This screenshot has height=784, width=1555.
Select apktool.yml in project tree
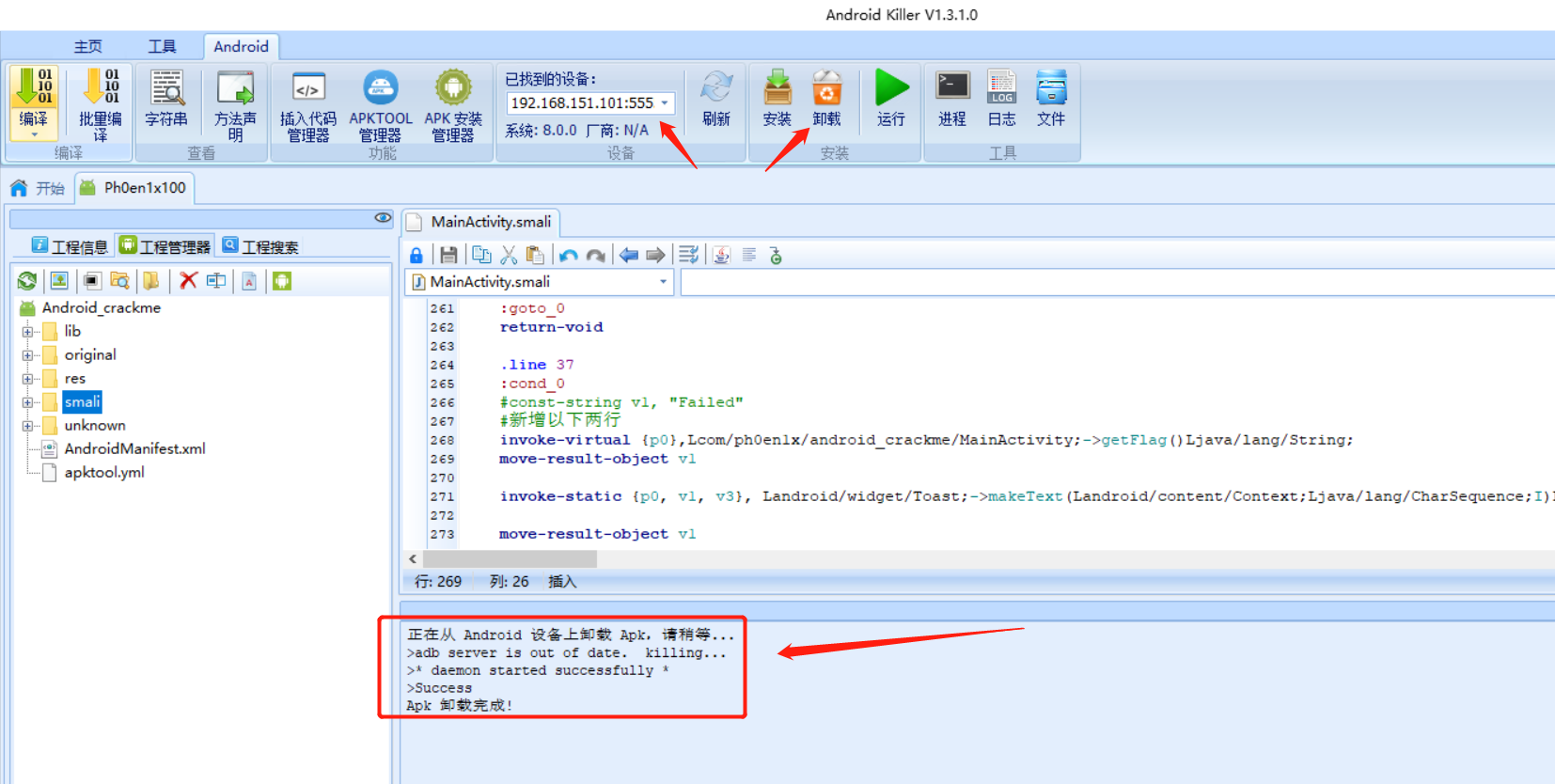point(104,473)
